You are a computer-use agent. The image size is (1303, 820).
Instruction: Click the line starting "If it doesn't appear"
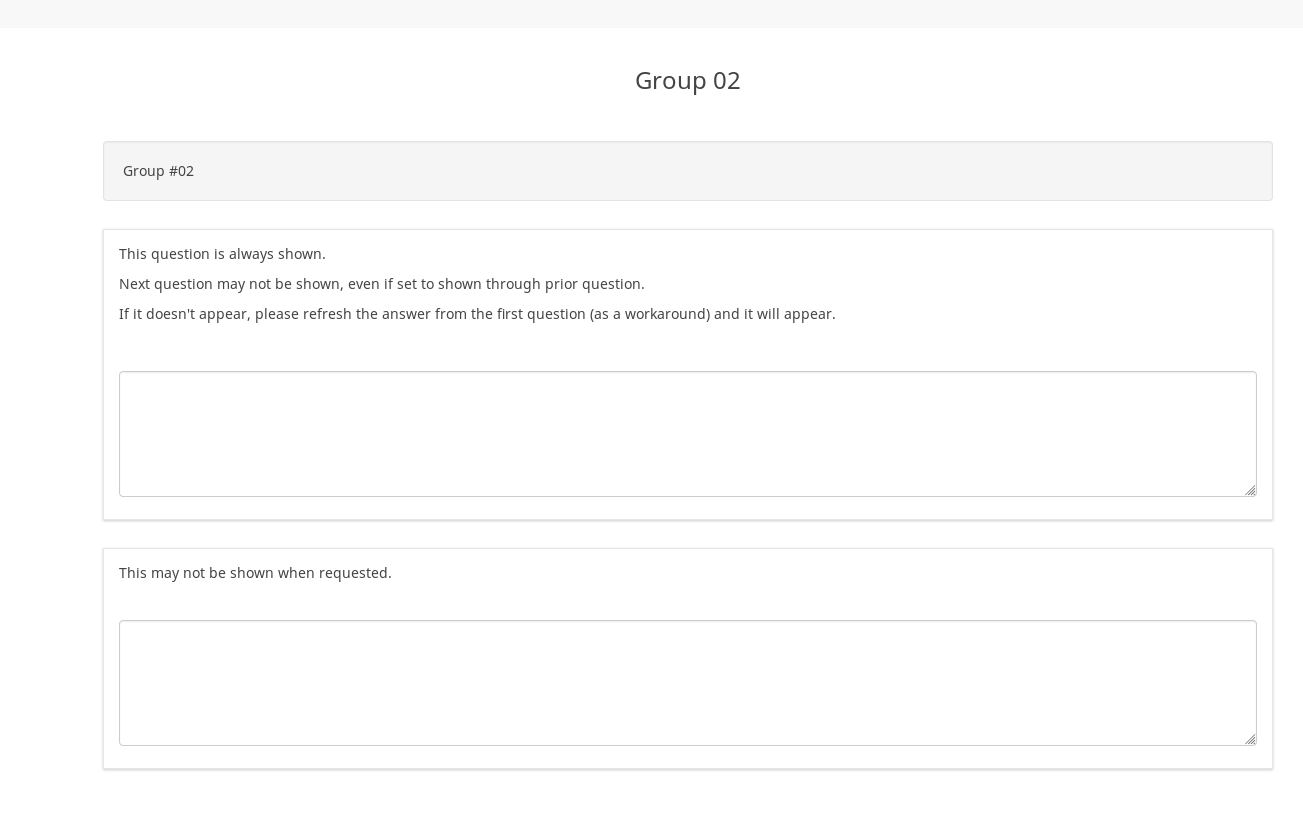476,314
